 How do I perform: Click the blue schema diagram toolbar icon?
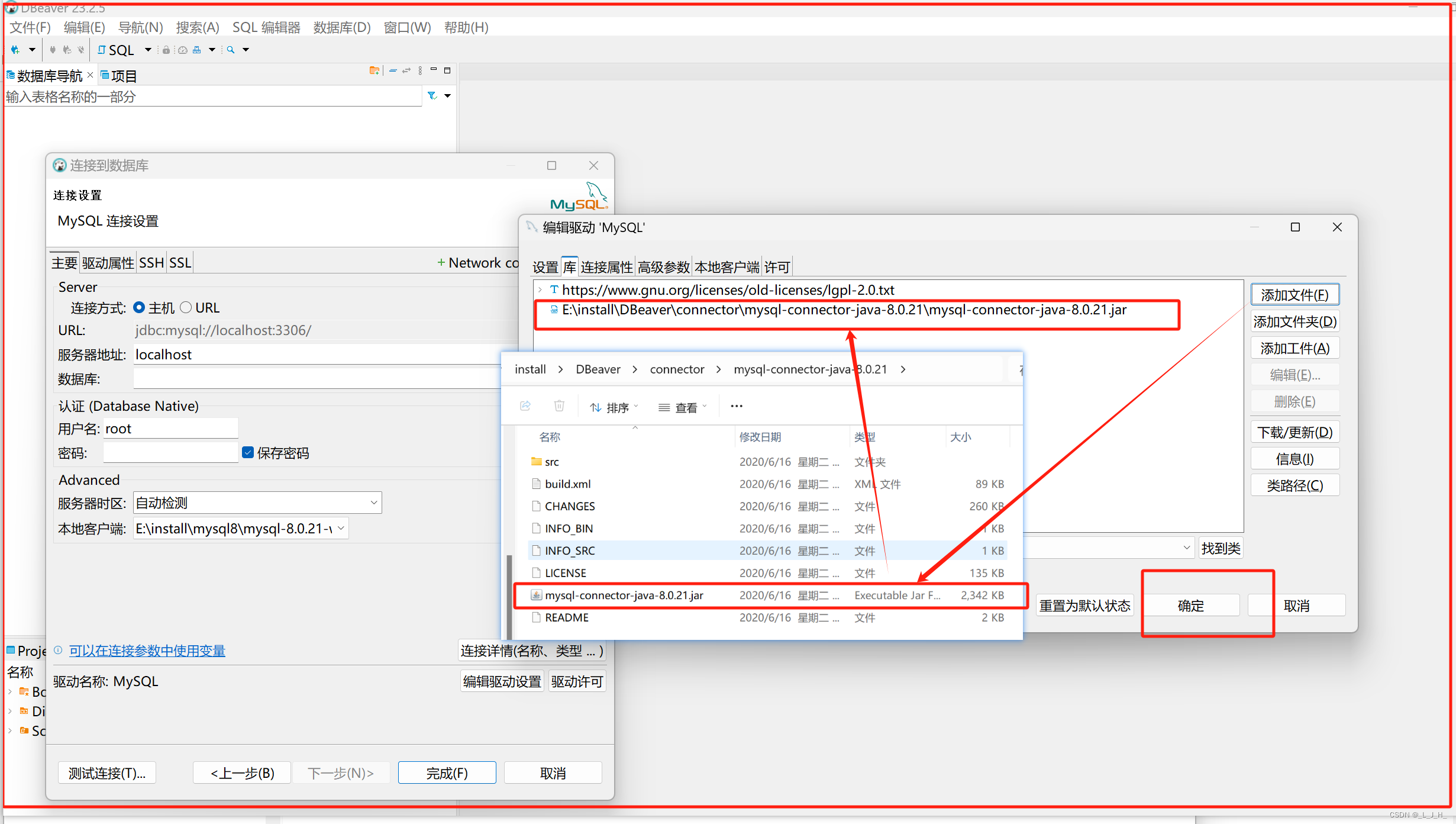[x=197, y=50]
